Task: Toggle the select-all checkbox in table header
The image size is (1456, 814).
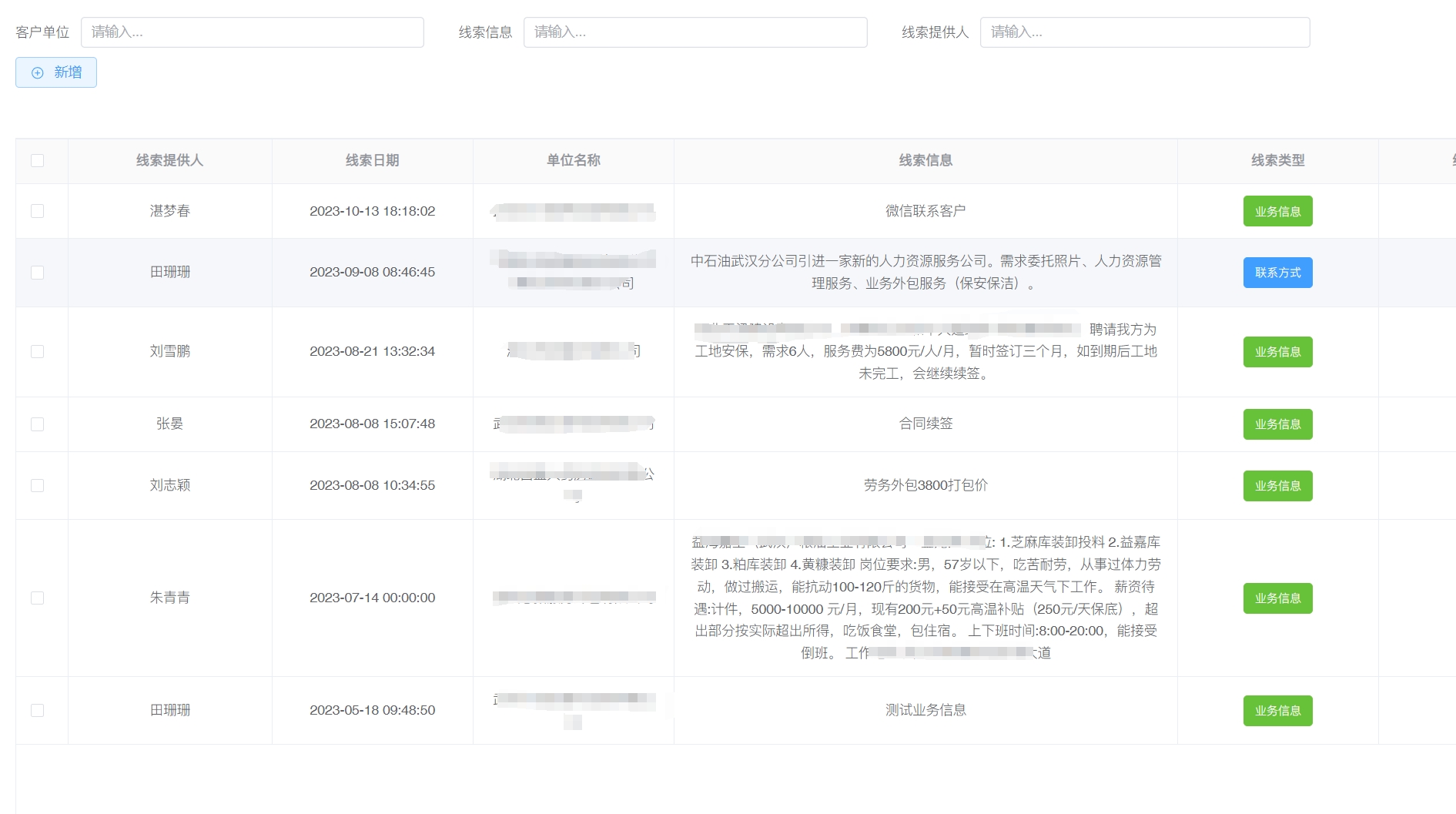Action: [37, 161]
